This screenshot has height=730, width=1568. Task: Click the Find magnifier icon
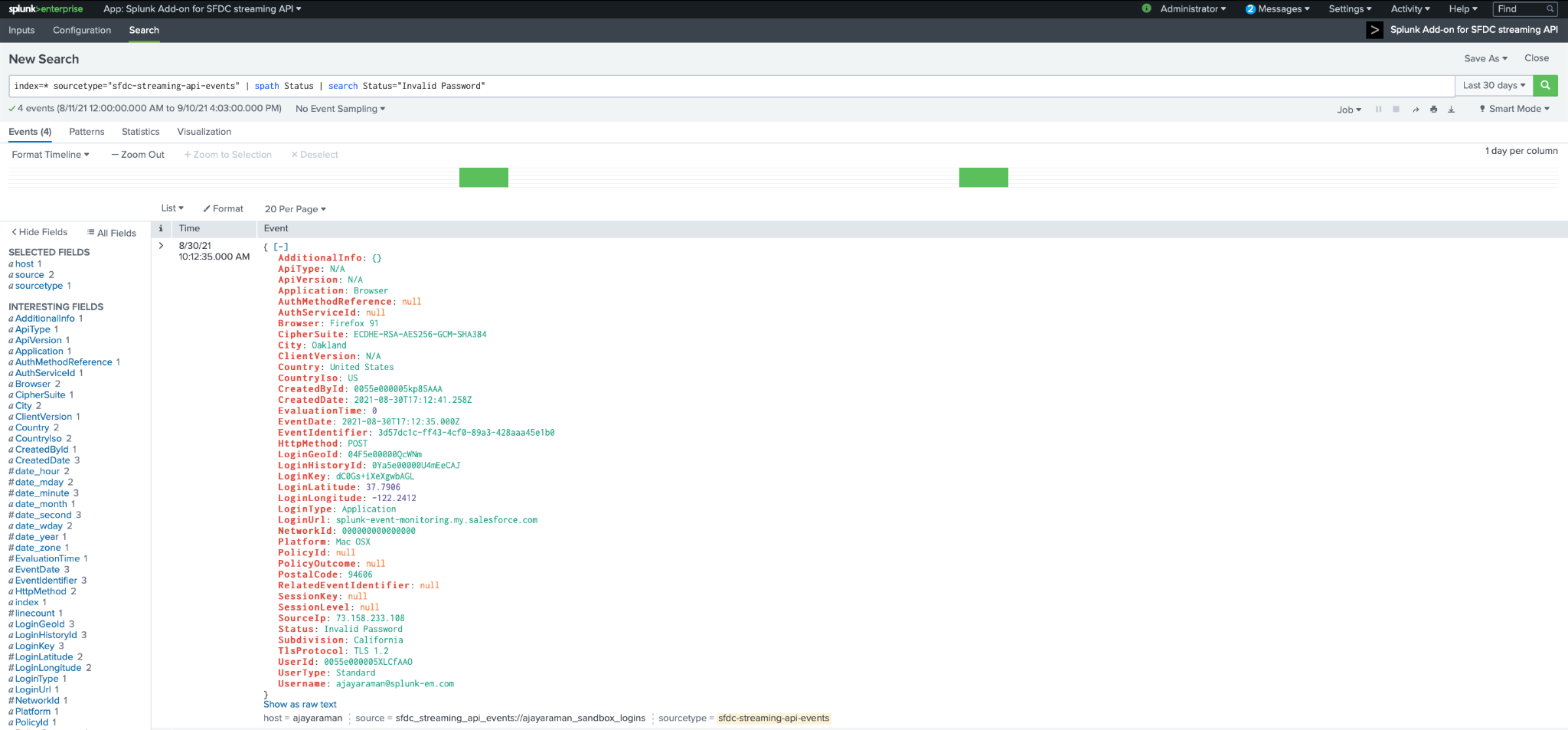pyautogui.click(x=1550, y=9)
